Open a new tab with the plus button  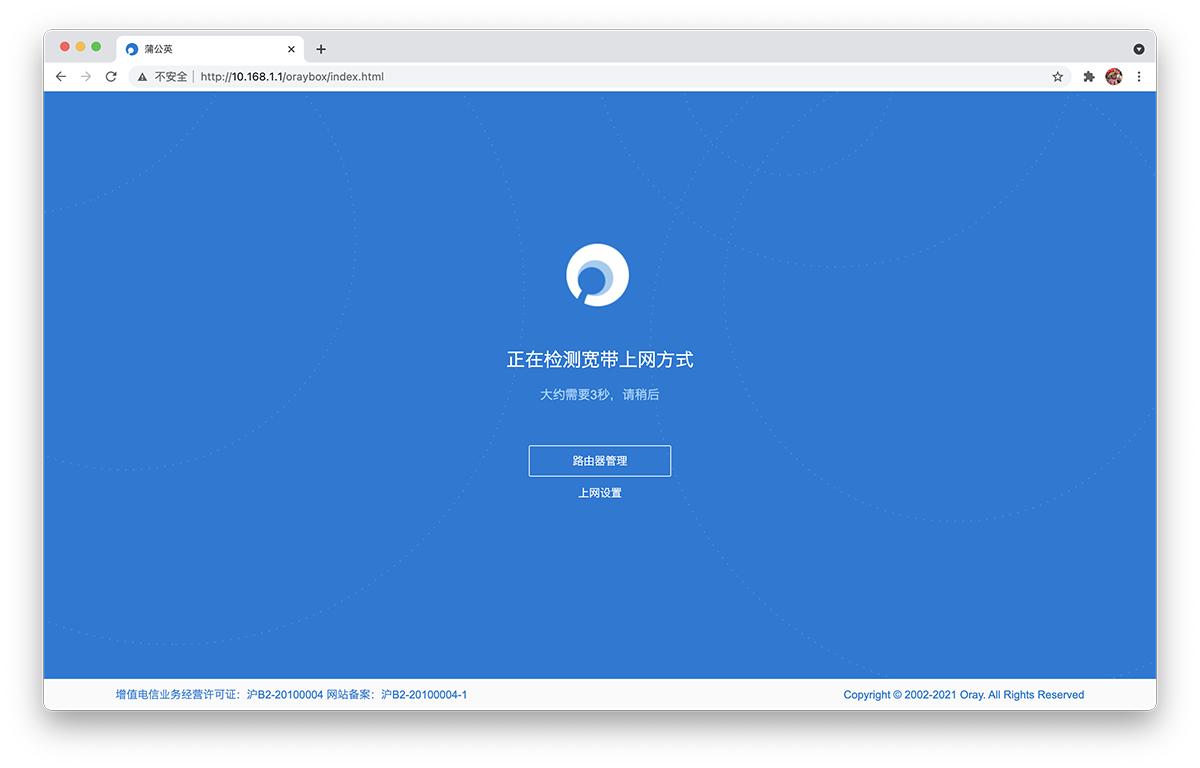click(321, 49)
